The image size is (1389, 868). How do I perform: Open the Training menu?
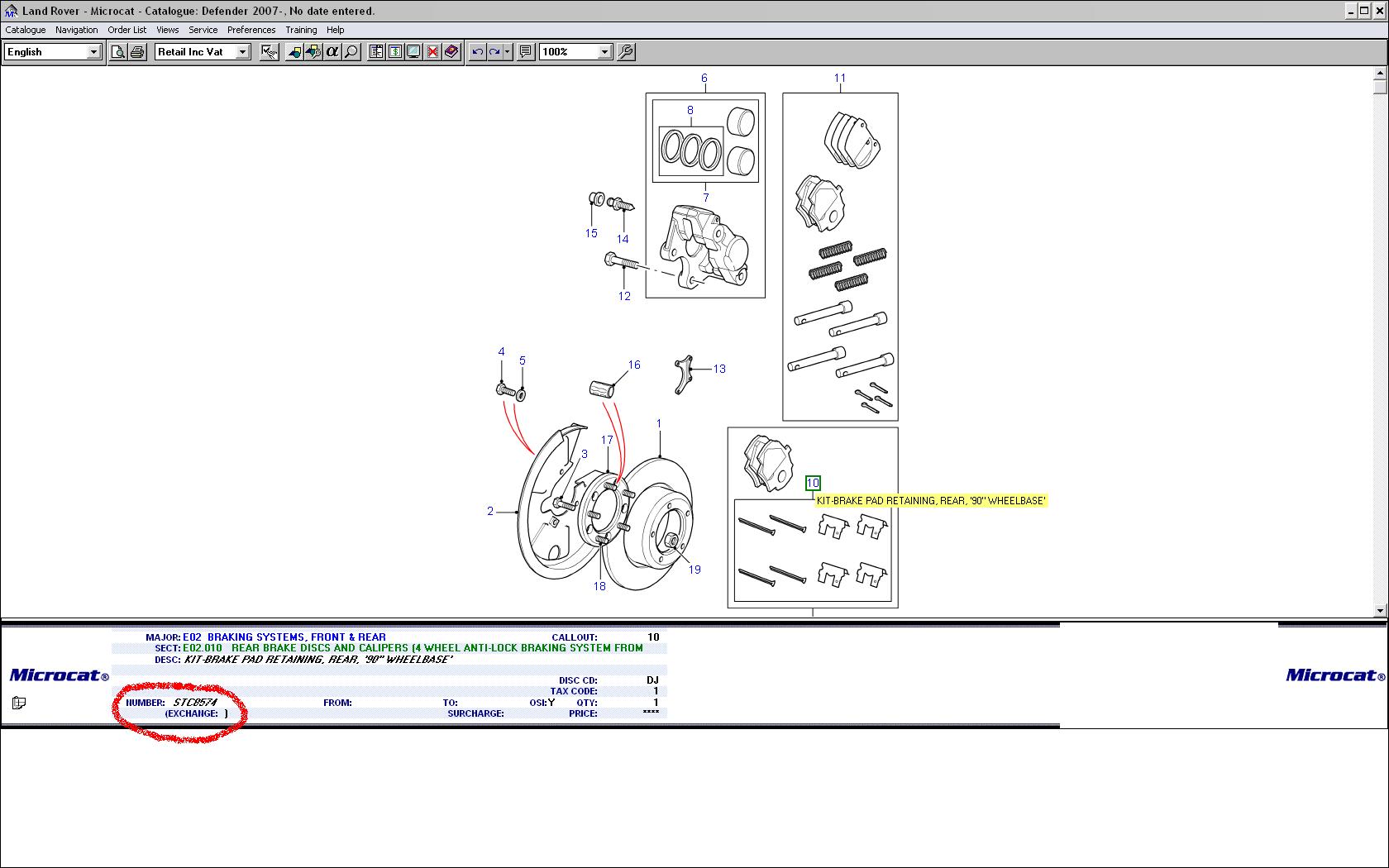301,30
